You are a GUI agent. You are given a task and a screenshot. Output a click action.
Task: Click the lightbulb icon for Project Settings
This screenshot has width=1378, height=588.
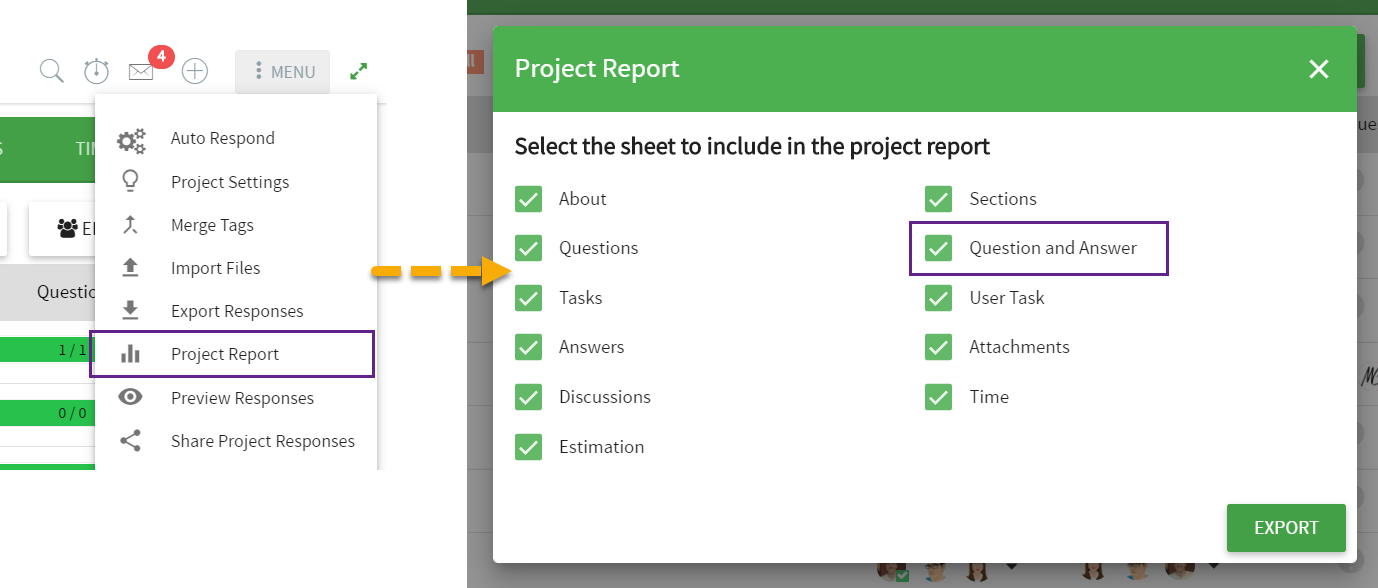(130, 182)
